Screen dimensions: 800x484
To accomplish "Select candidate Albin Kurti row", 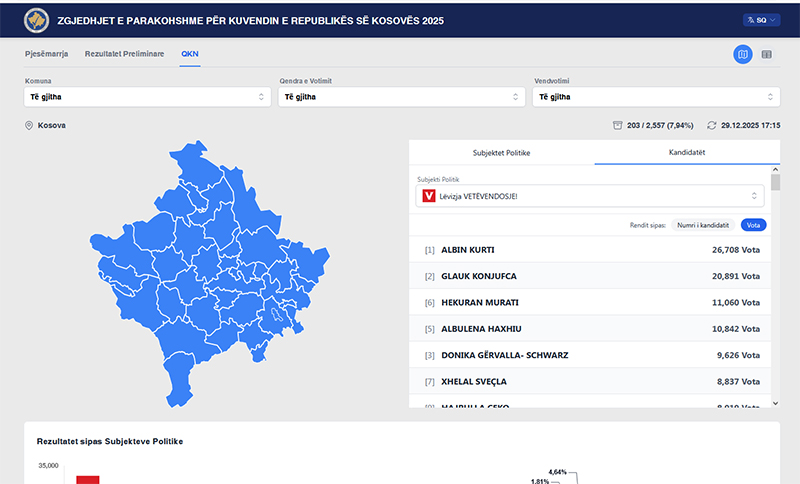I will (x=590, y=249).
